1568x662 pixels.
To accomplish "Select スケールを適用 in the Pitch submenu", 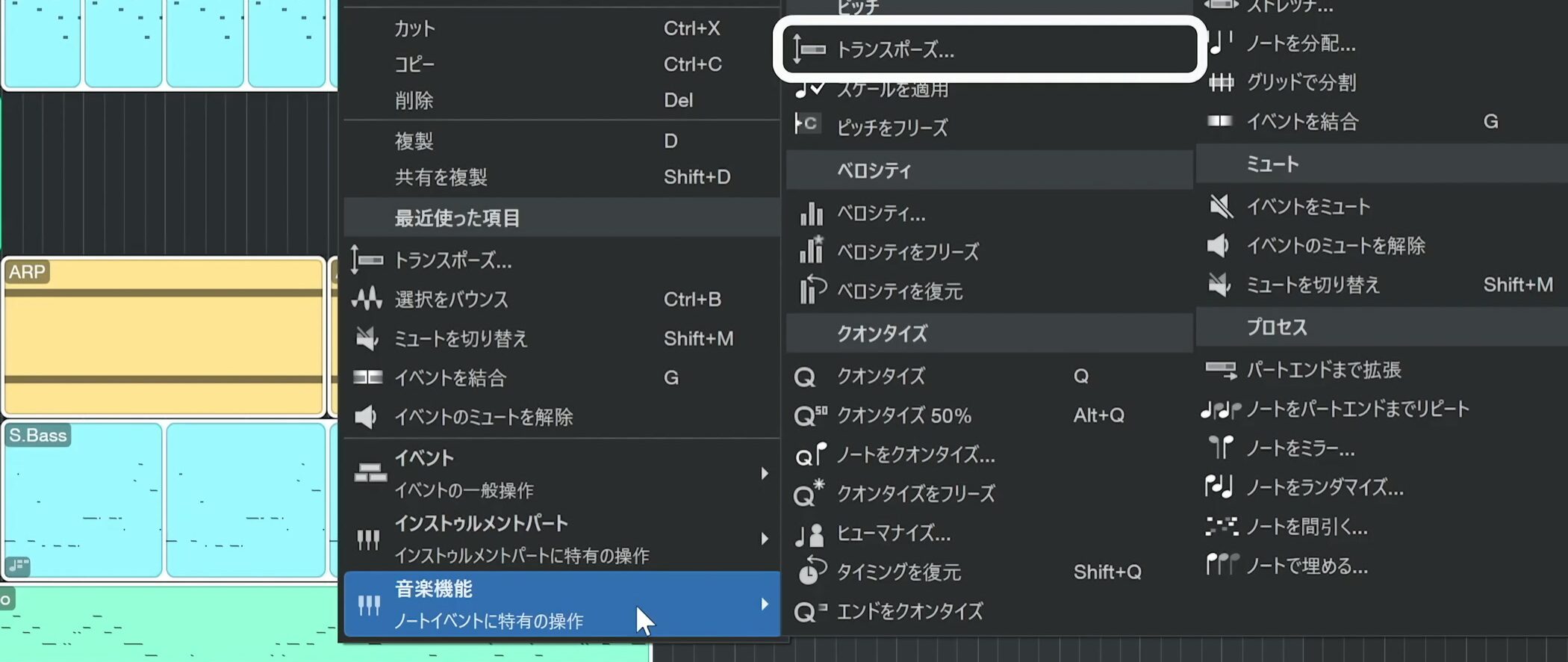I will (892, 90).
